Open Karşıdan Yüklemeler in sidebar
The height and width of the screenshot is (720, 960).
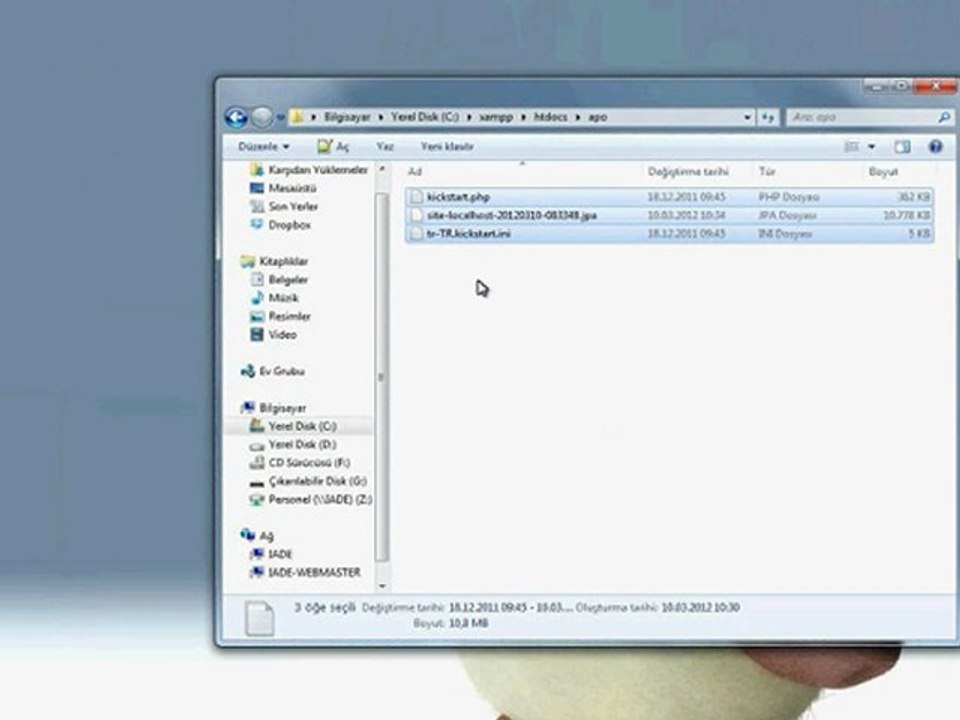(309, 170)
